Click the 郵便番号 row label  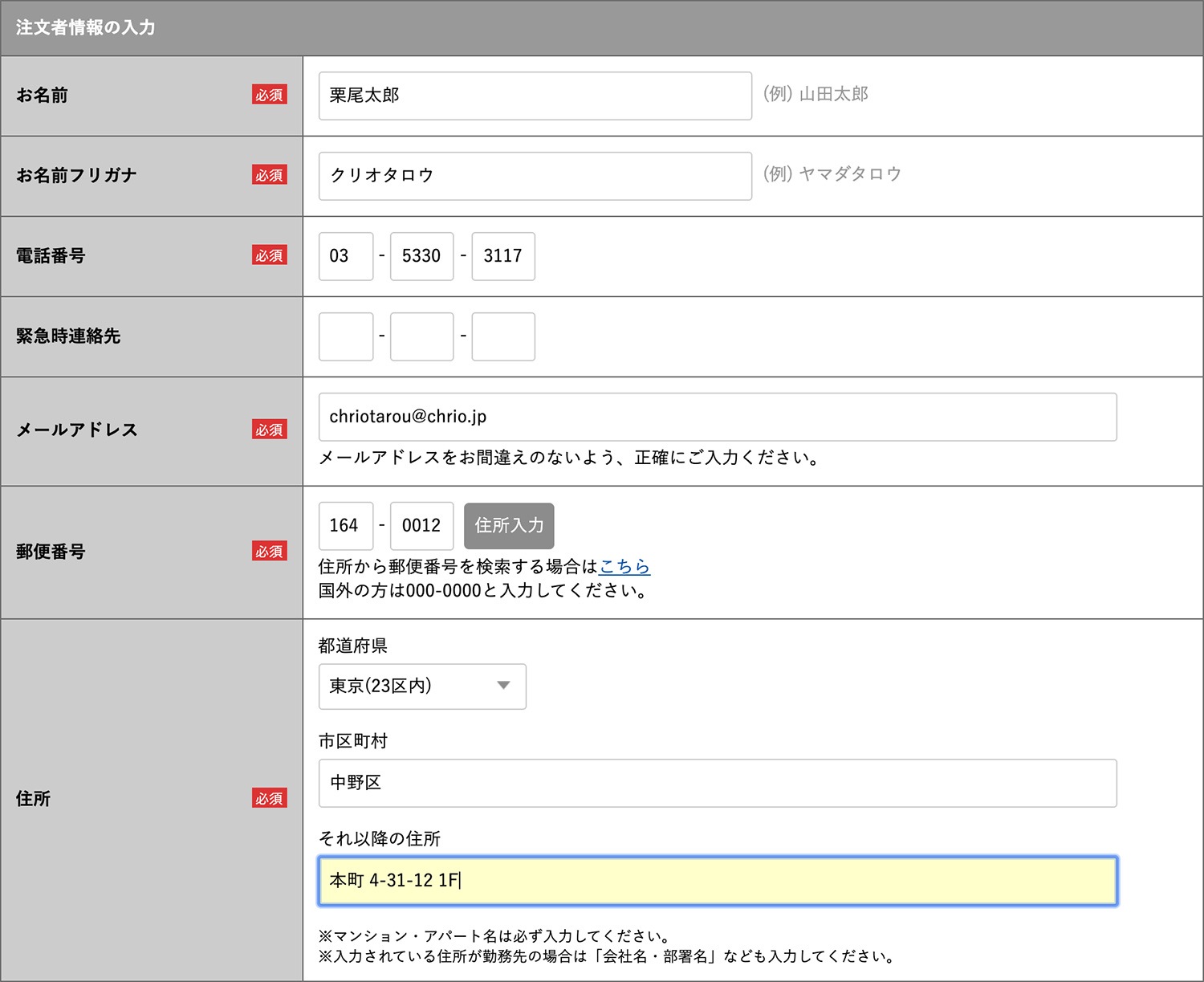(51, 552)
